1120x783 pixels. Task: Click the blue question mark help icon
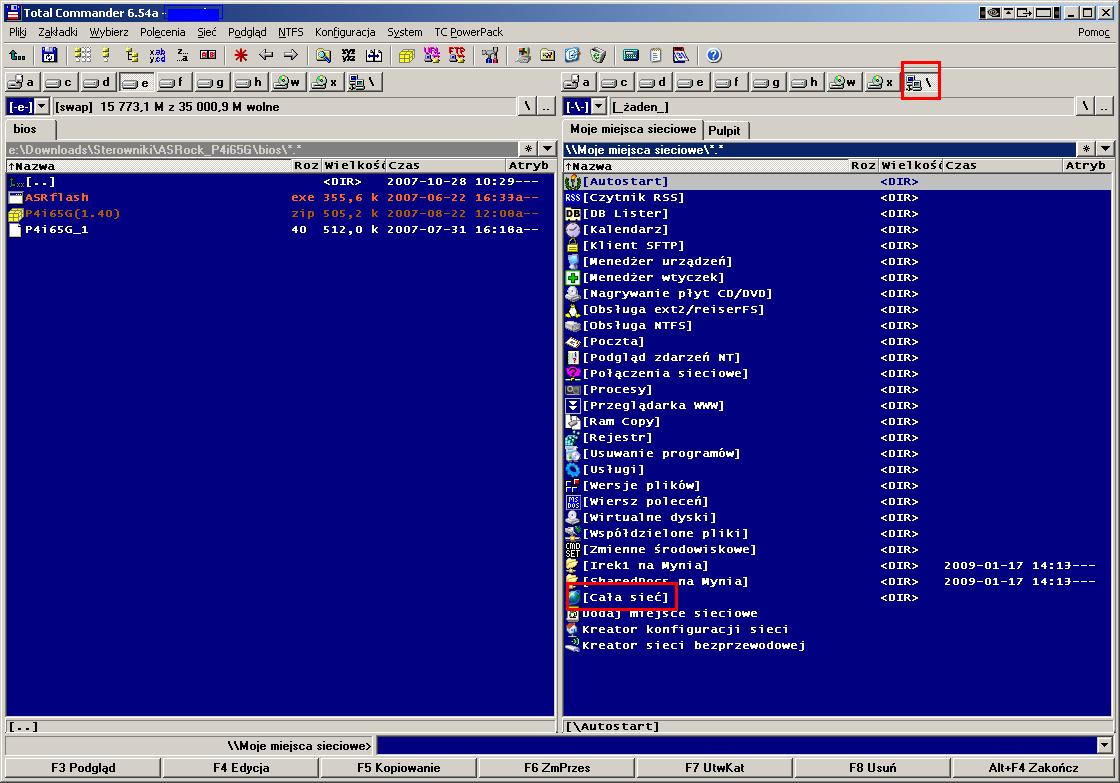713,55
